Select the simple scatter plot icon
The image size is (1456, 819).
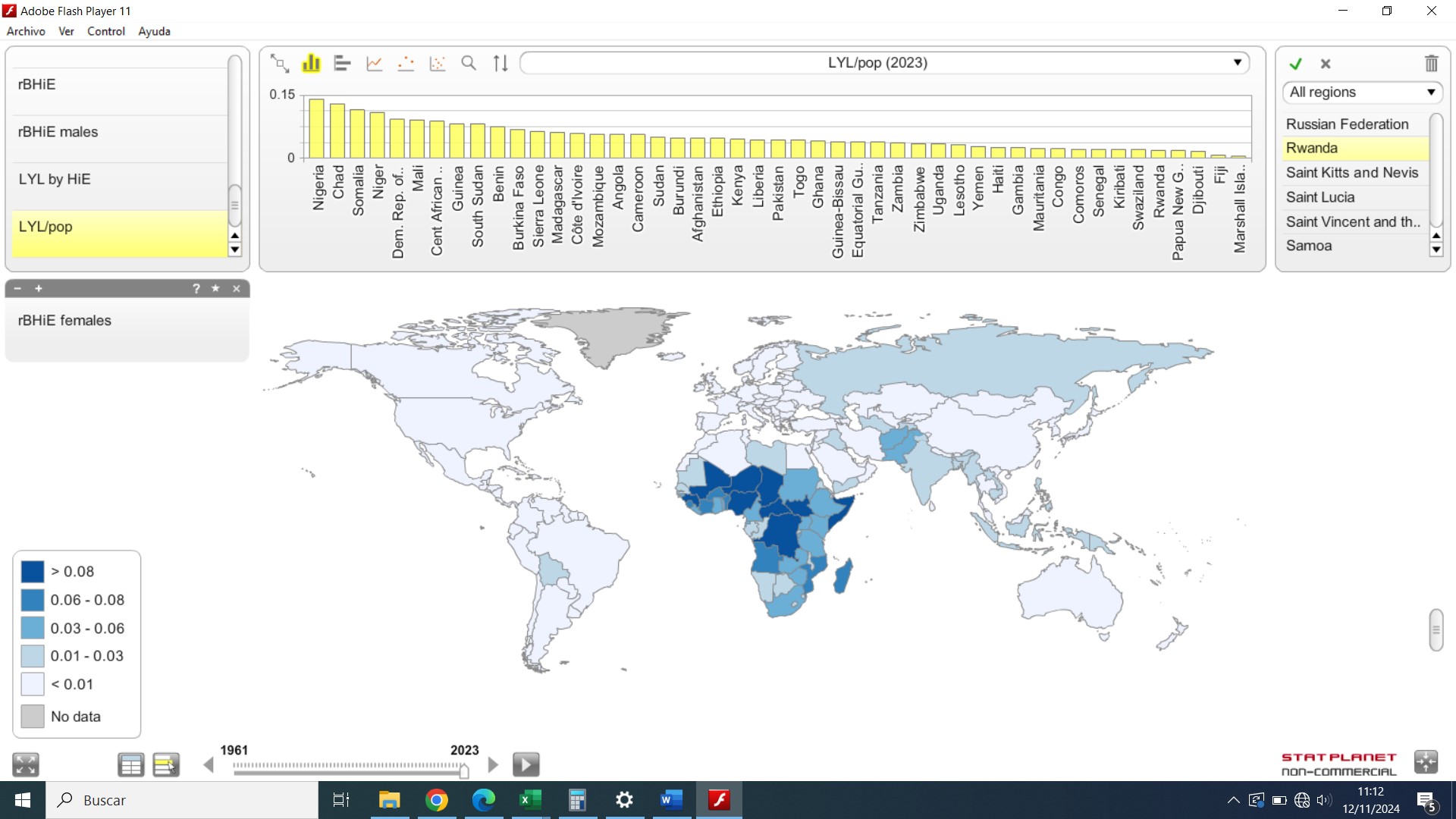pyautogui.click(x=406, y=64)
